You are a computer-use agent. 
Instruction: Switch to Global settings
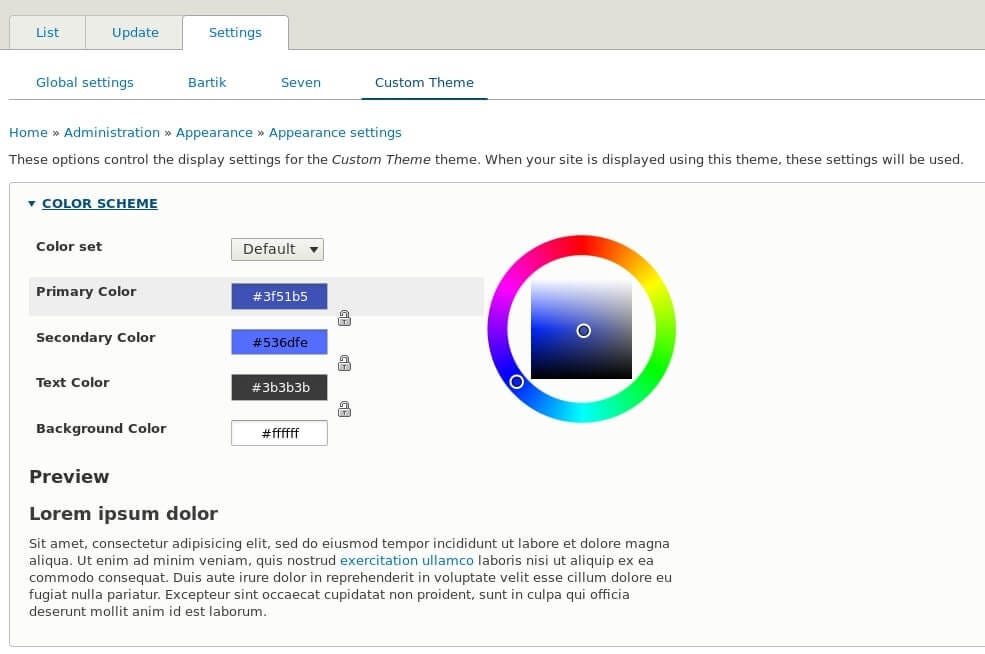tap(85, 82)
